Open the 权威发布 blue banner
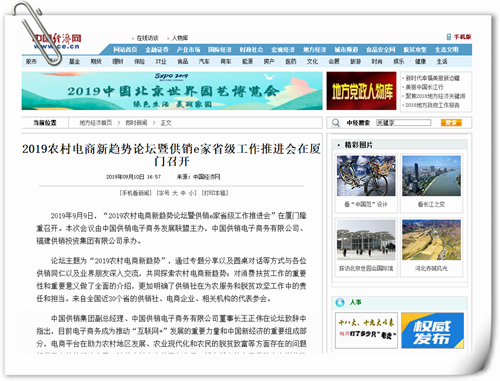 point(432,330)
